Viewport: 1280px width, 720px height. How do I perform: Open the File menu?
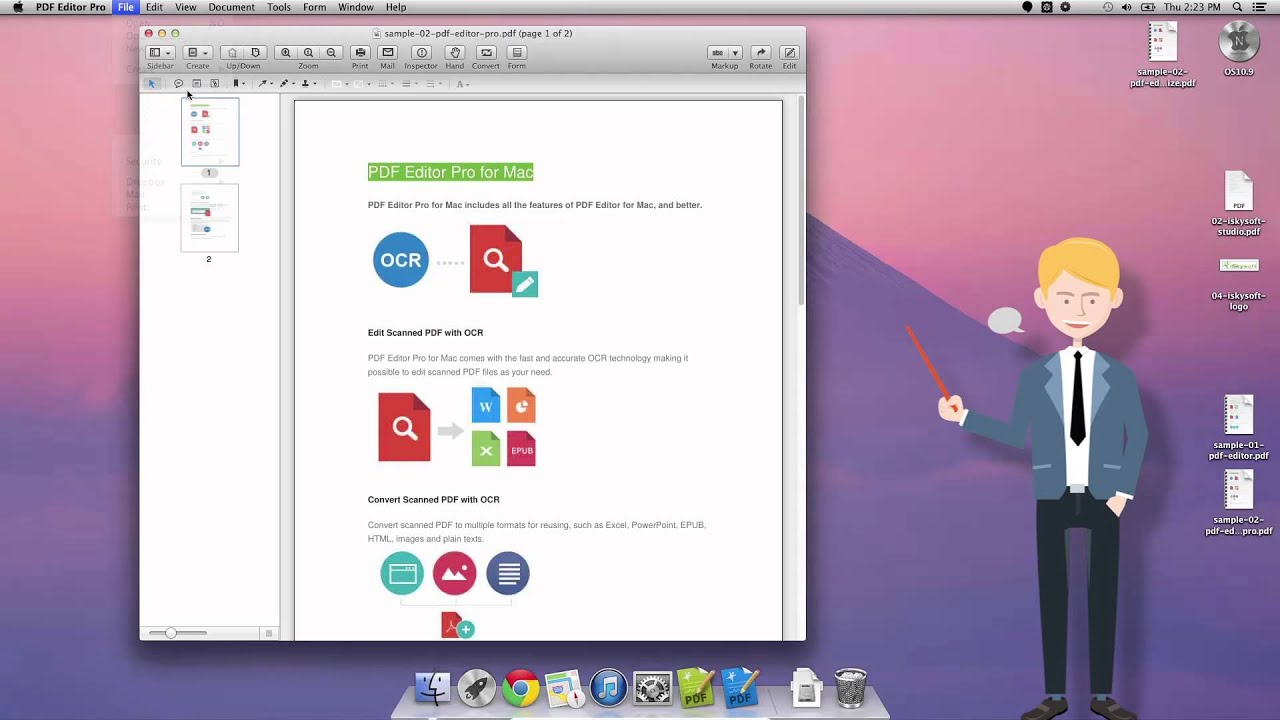(x=126, y=7)
